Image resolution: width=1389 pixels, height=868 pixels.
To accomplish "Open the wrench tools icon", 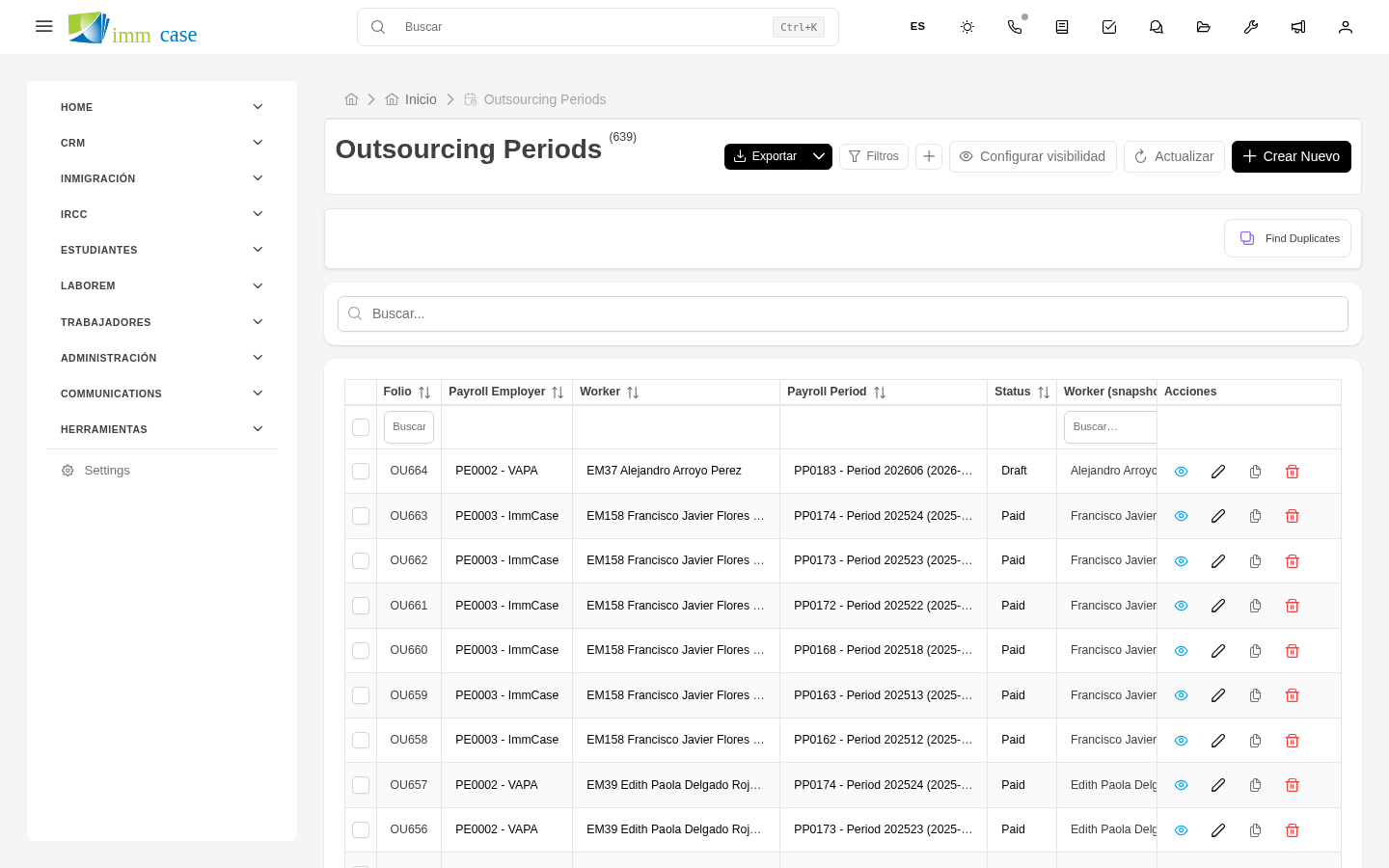I will click(x=1251, y=27).
